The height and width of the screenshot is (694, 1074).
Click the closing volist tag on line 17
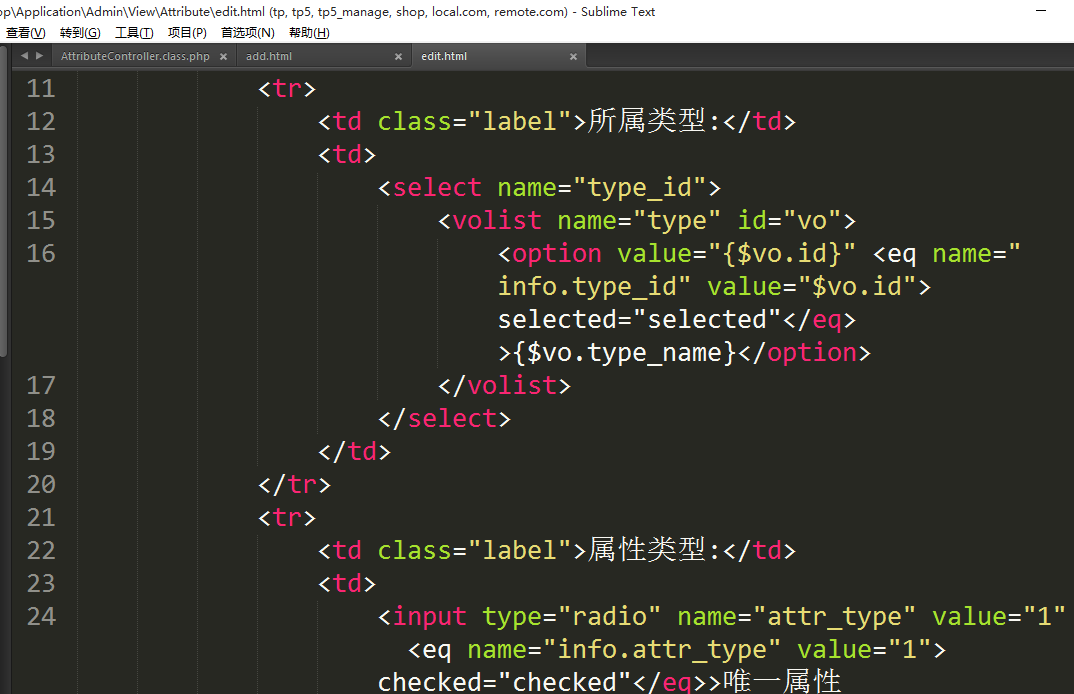504,385
